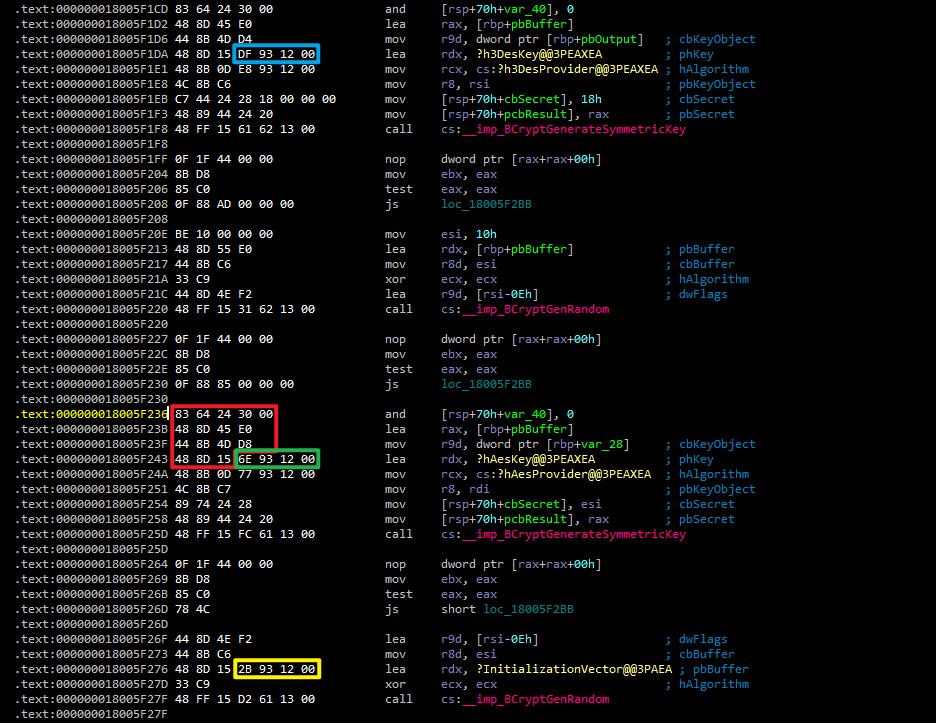Image resolution: width=936 pixels, height=723 pixels.
Task: Follow loc_18005F2BB on the 18005F208 js line
Action: click(x=486, y=204)
